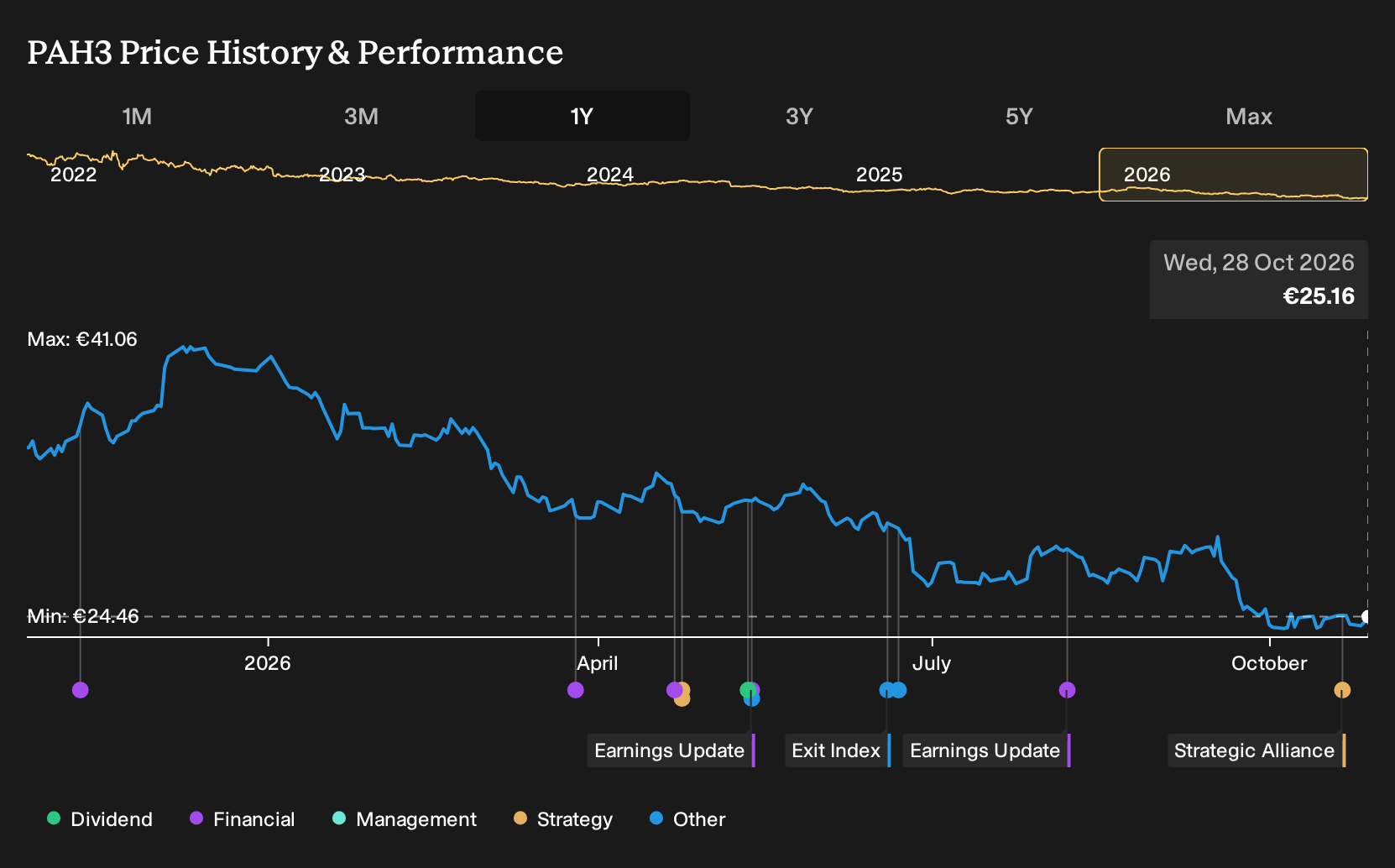Show the Max price history range

[1249, 116]
